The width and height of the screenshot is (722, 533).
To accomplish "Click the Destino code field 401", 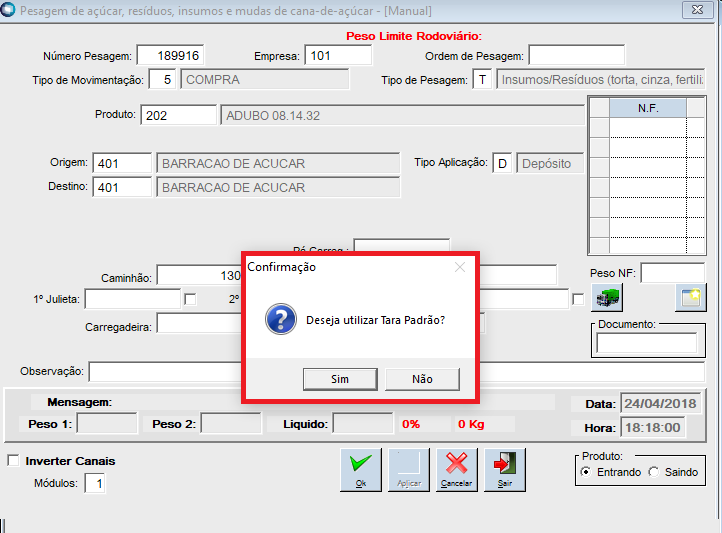I will pos(122,187).
